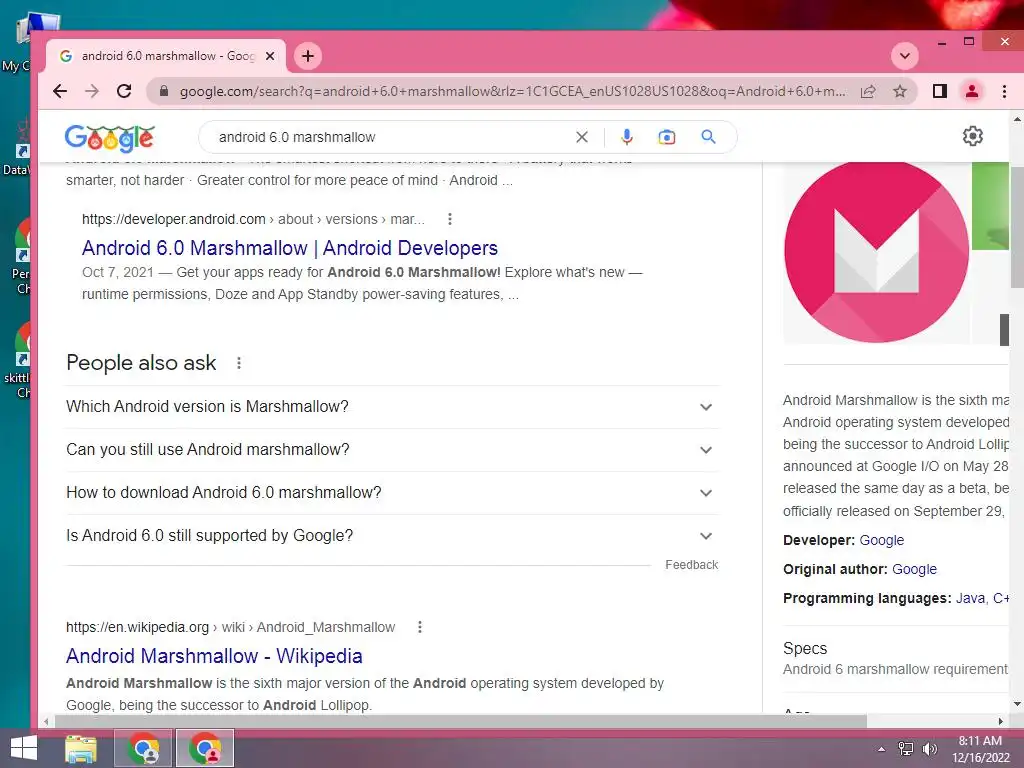Follow the Original author: Google link
The image size is (1024, 768).
(x=914, y=569)
